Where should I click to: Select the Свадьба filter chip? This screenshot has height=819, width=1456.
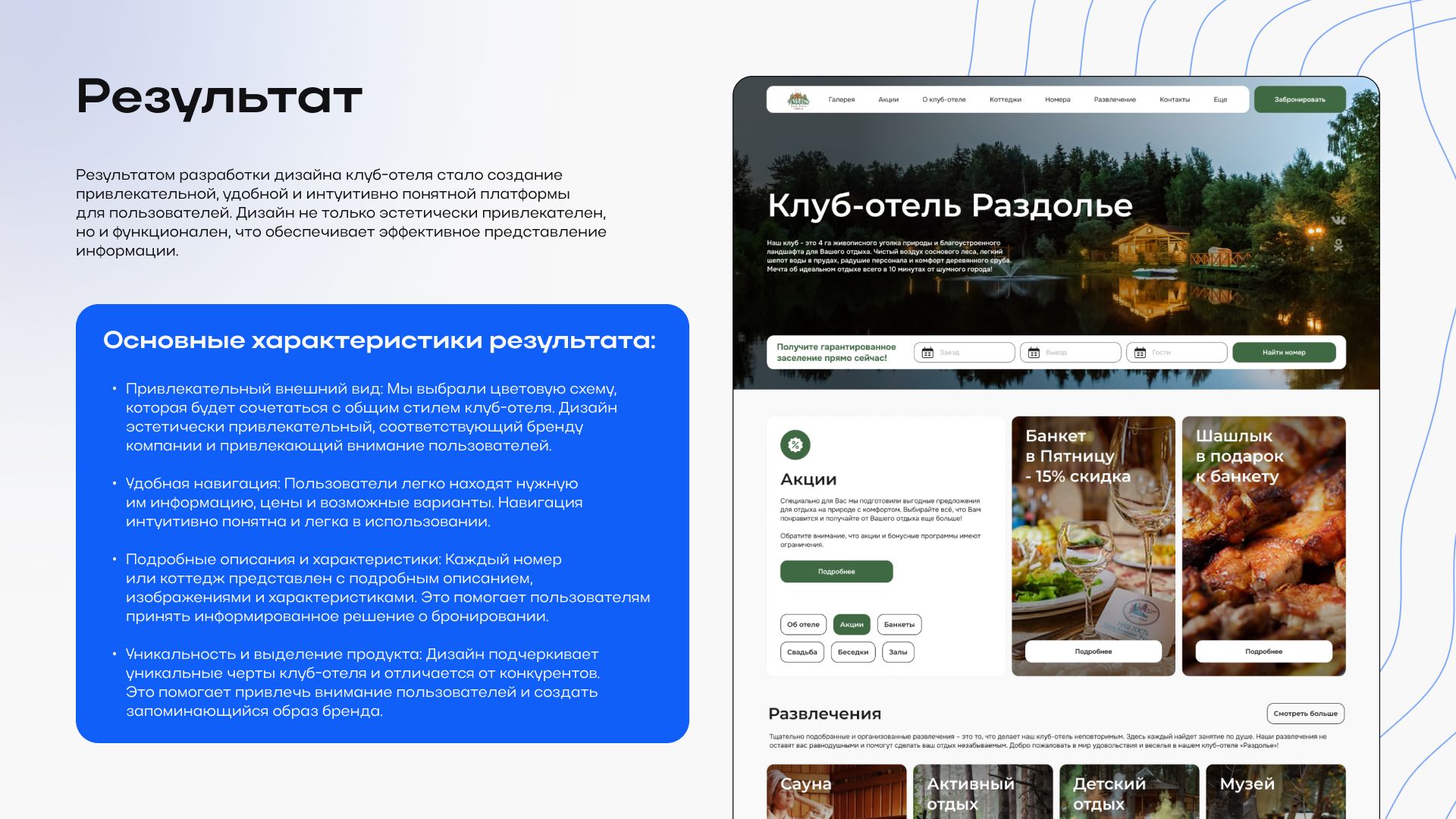pyautogui.click(x=802, y=652)
